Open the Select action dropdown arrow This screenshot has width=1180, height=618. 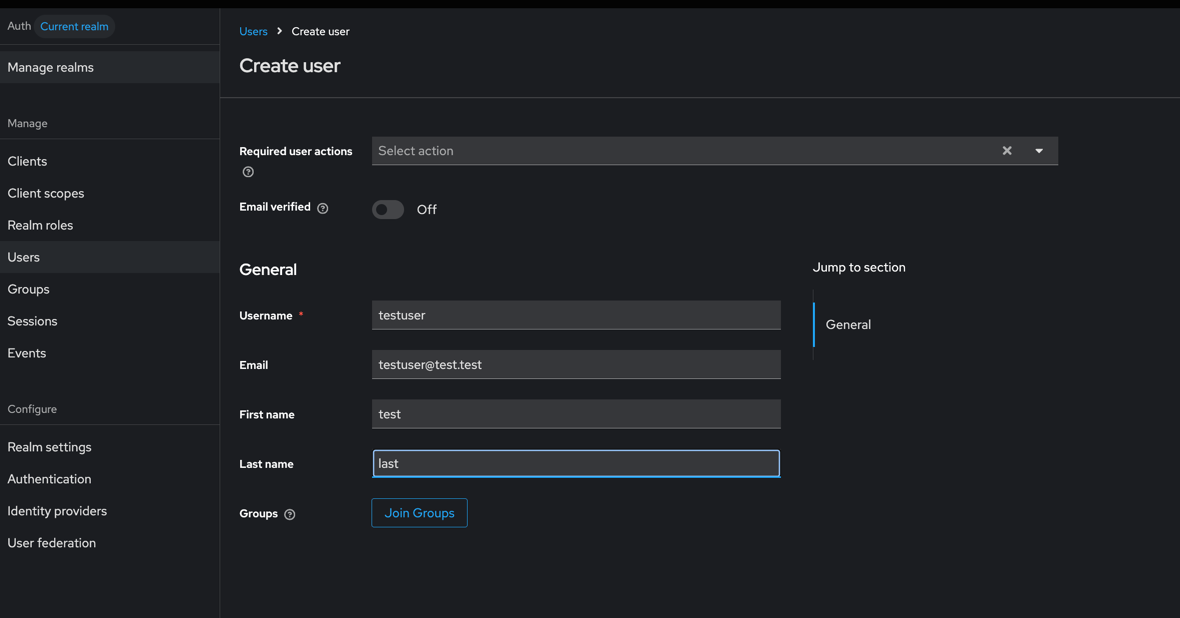click(1039, 151)
